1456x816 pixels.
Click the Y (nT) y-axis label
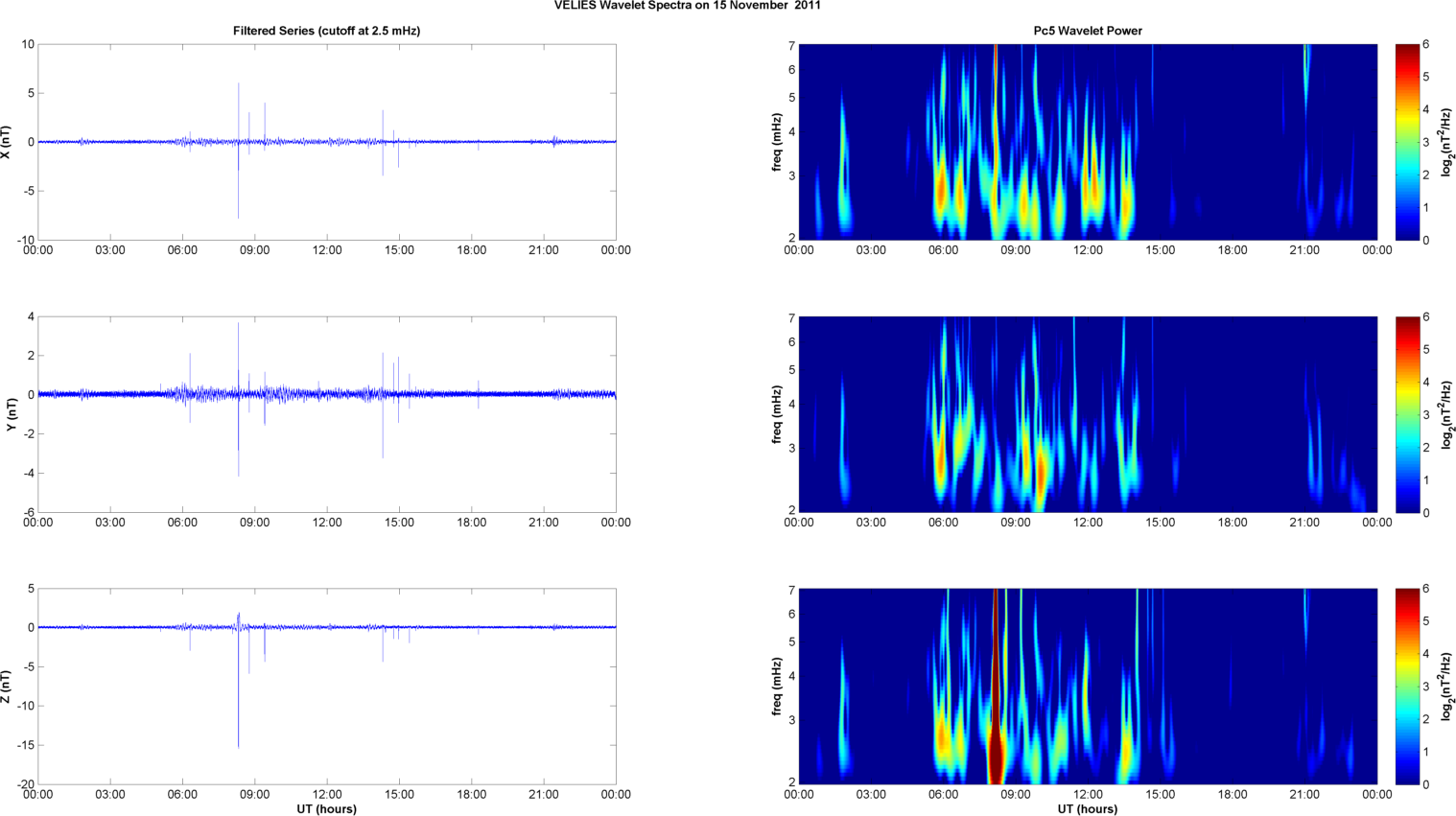coord(12,414)
